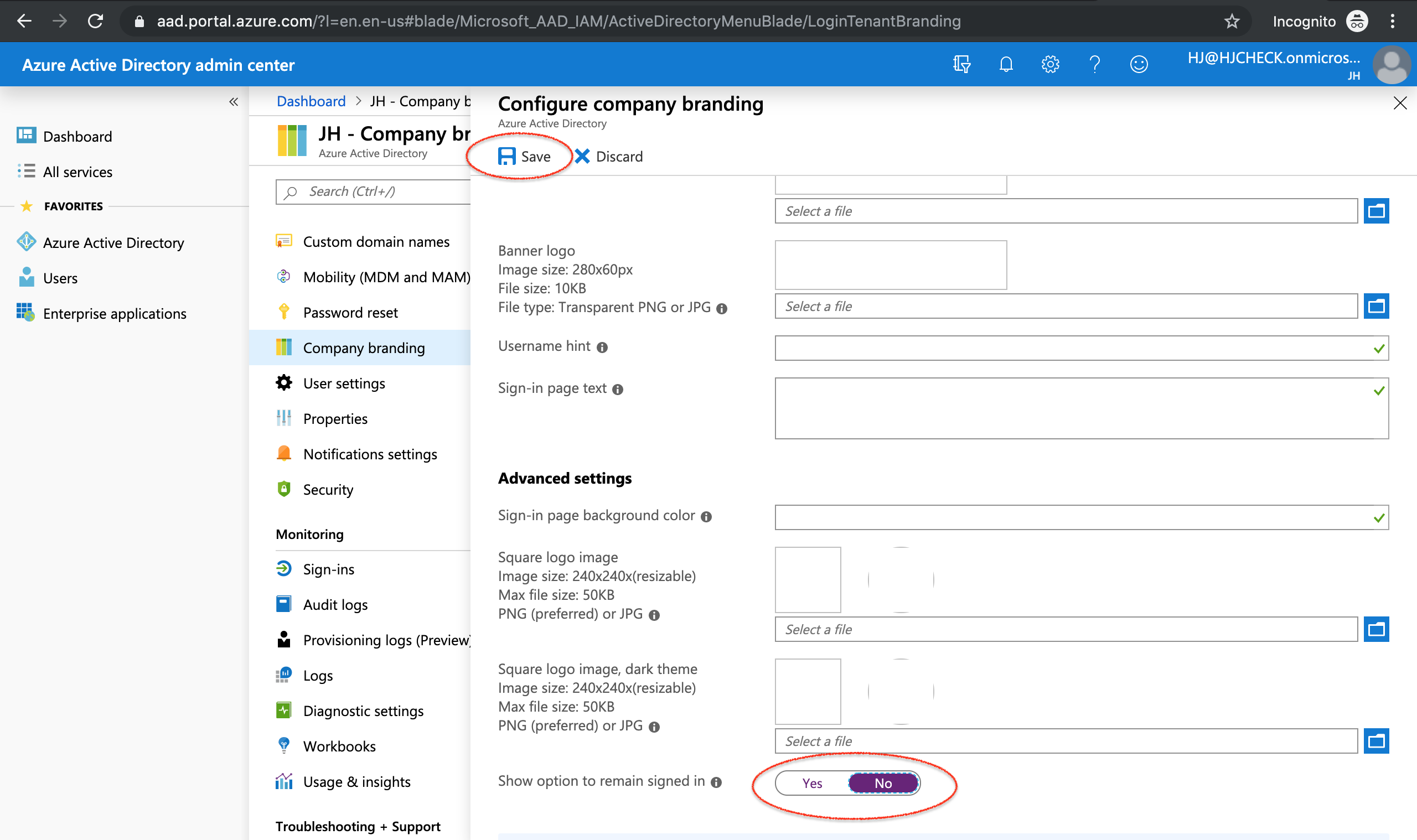Browse files for the Banner logo upload

click(1377, 305)
